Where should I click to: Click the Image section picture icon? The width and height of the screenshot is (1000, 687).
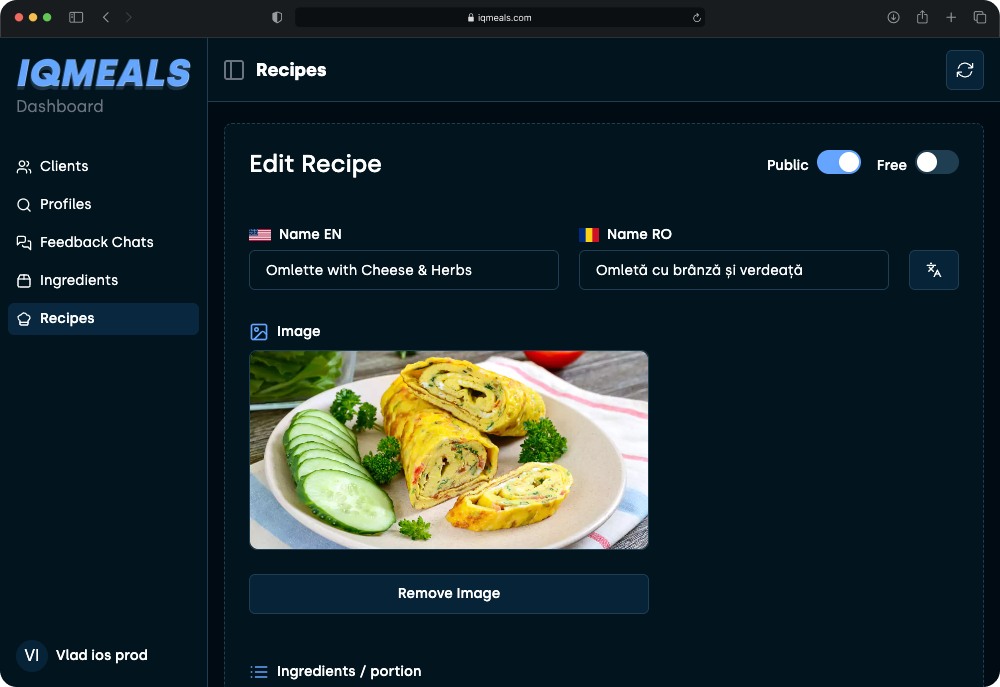coord(260,331)
